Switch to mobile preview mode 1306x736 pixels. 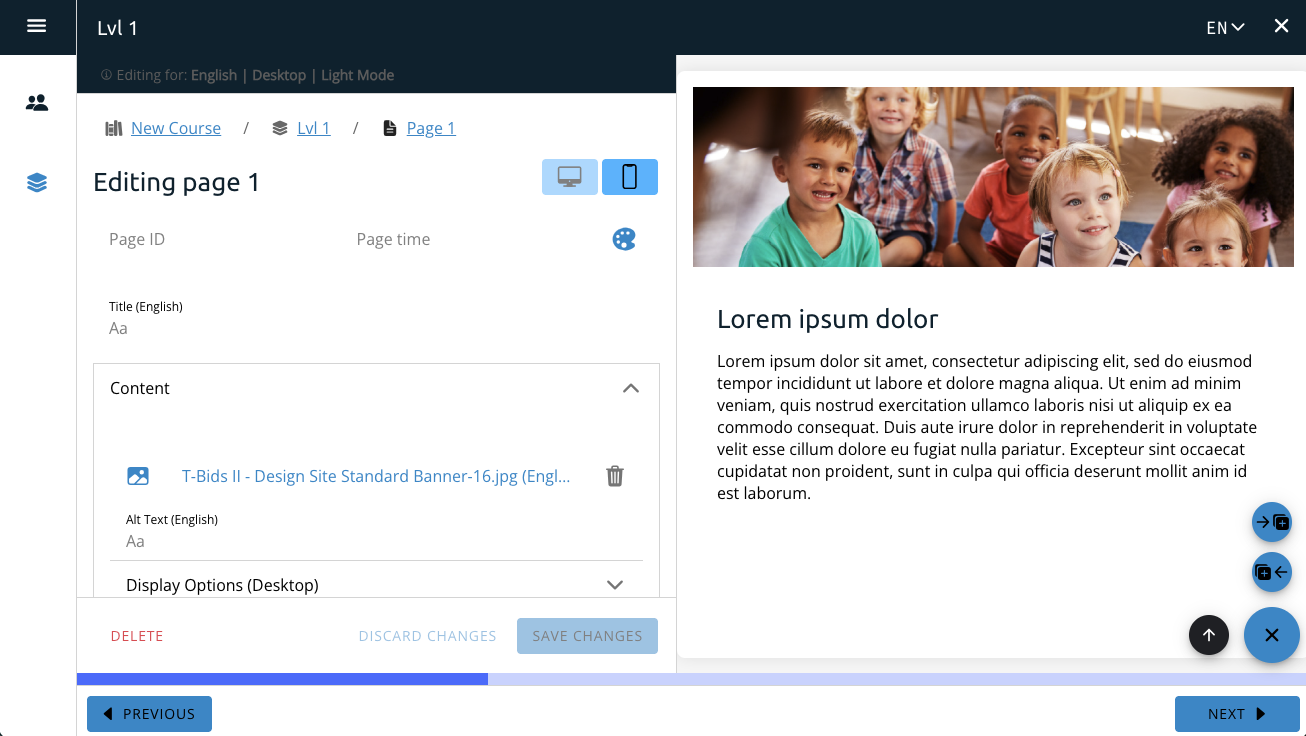tap(630, 177)
